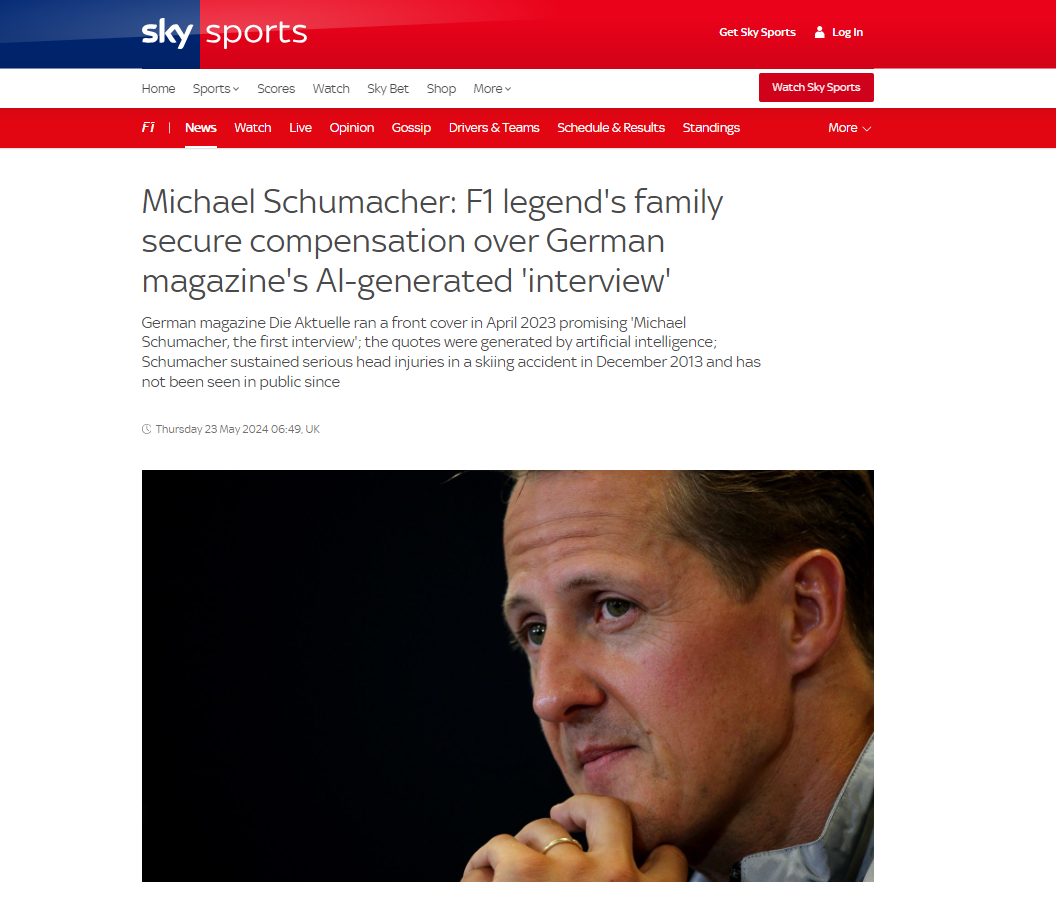1056x899 pixels.
Task: Expand the Sports dropdown menu
Action: (x=216, y=89)
